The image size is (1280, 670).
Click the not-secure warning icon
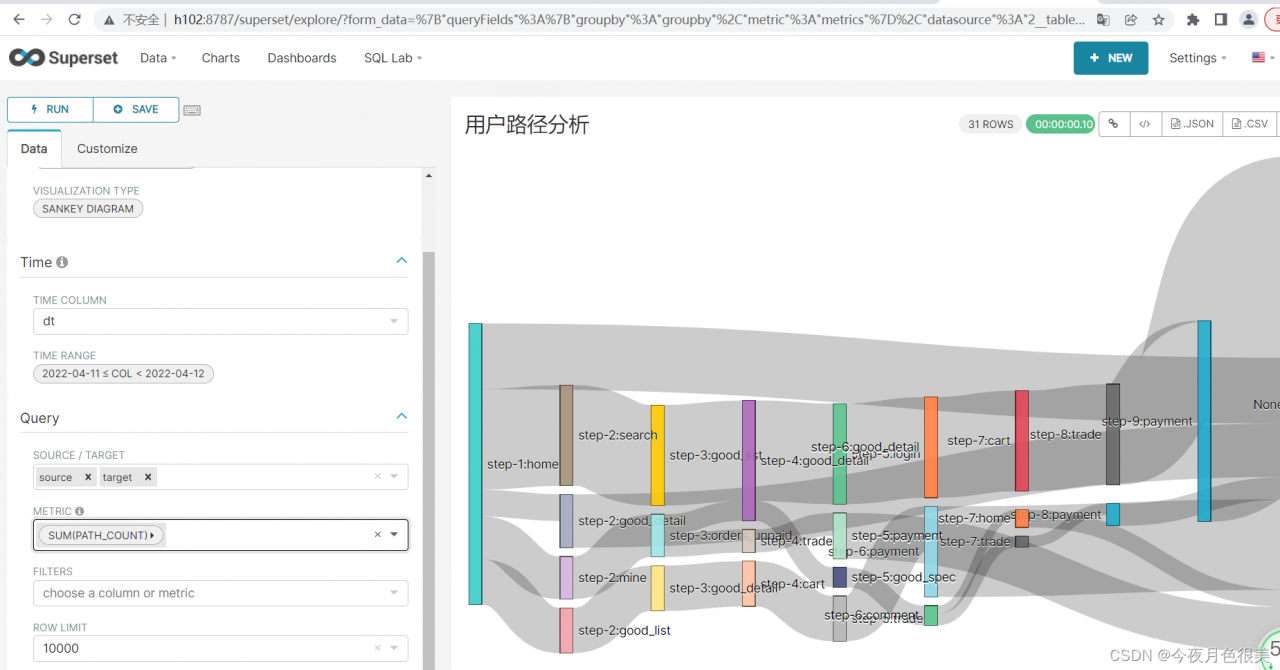(108, 19)
